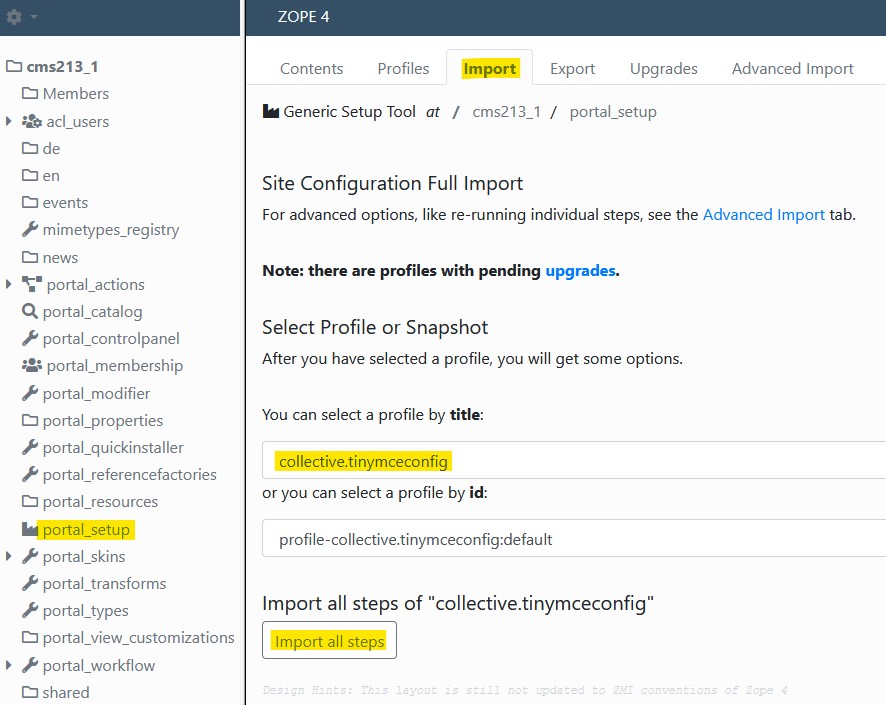The image size is (886, 705).
Task: Click the mimetypes_registry wrench icon
Action: [30, 230]
